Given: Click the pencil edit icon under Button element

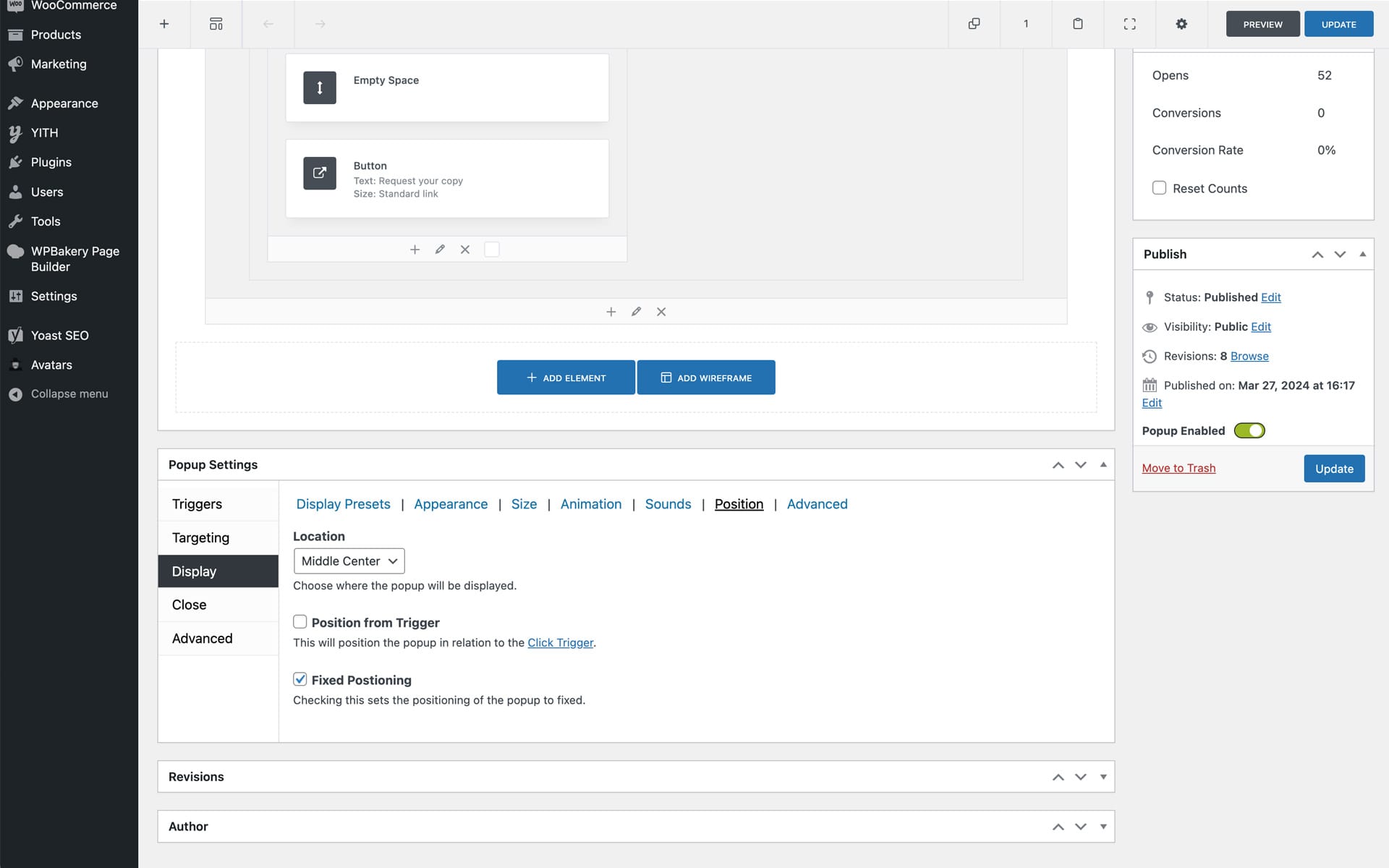Looking at the screenshot, I should (x=440, y=250).
